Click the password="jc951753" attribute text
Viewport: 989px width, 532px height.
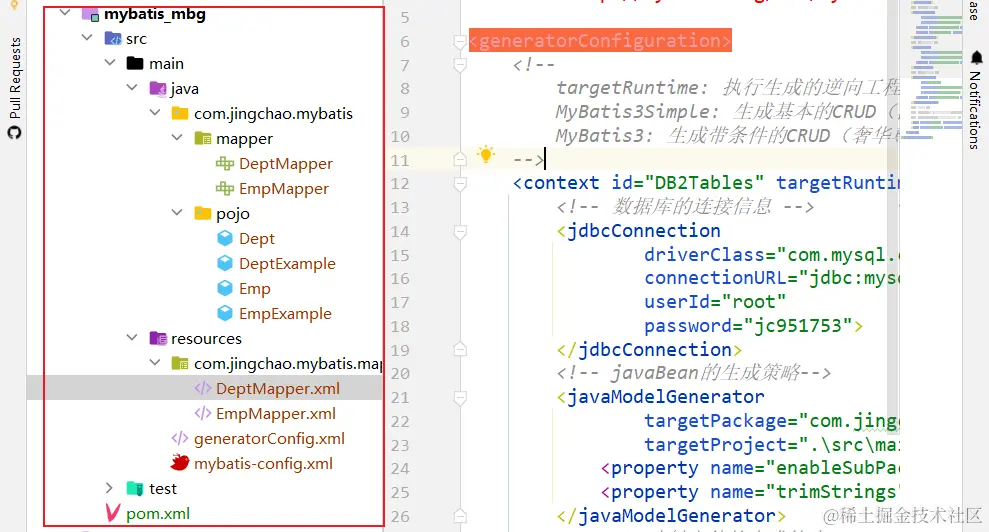coord(747,326)
